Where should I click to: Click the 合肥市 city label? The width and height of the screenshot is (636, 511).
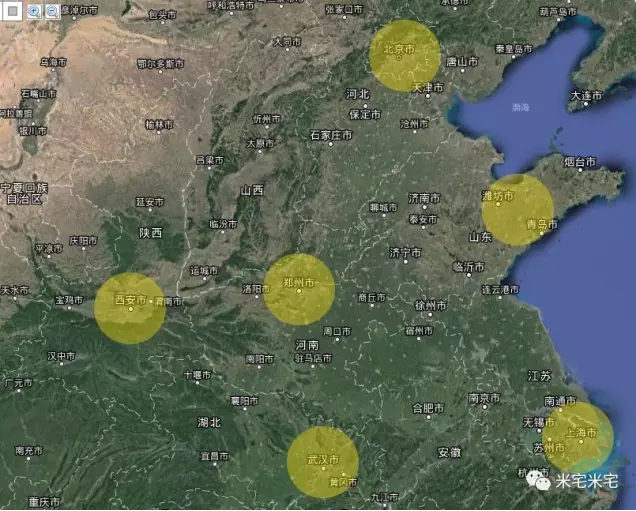428,408
